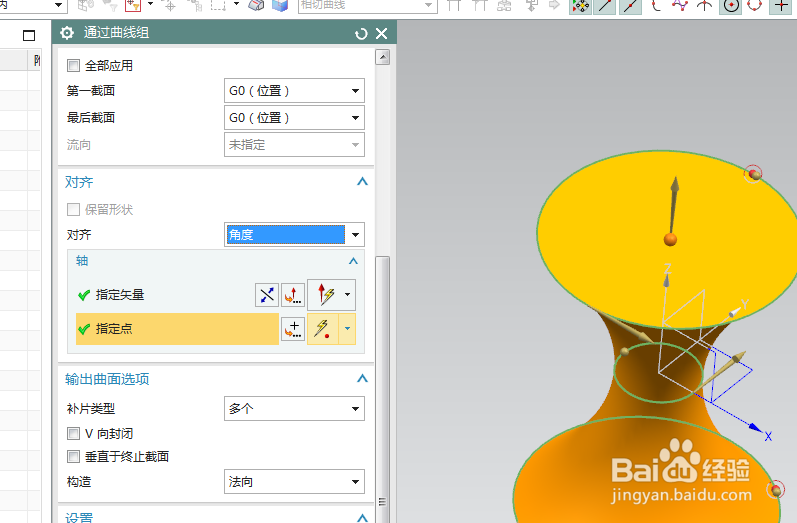
Task: Toggle the midpoint snap icon
Action: tap(630, 6)
